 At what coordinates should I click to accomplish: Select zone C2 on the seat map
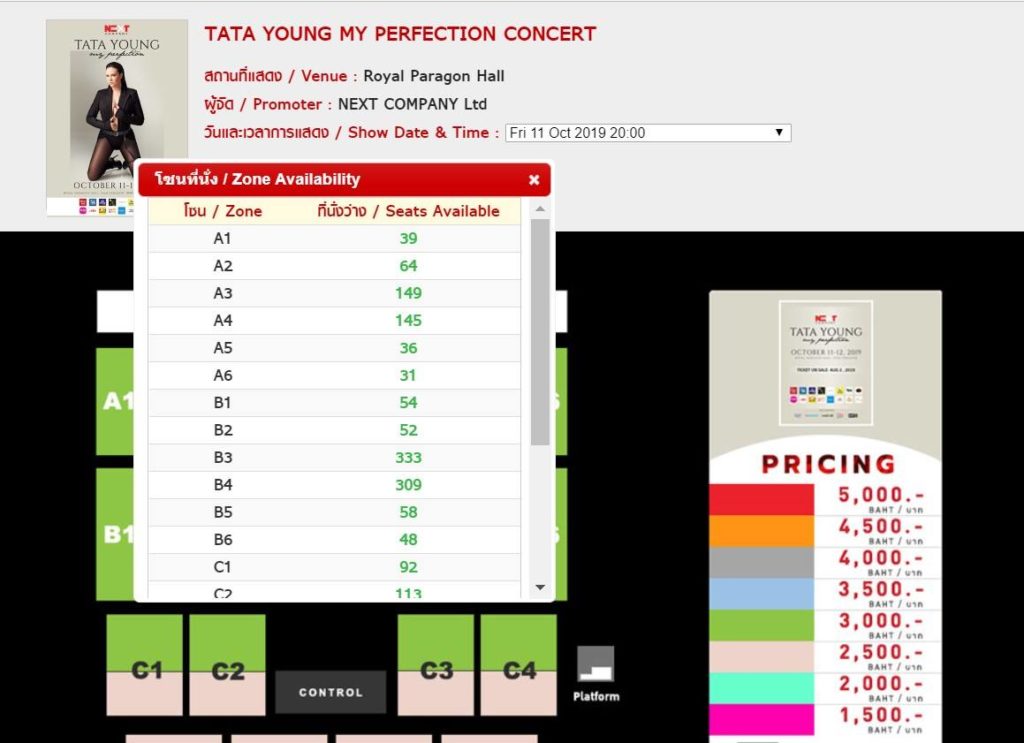227,665
